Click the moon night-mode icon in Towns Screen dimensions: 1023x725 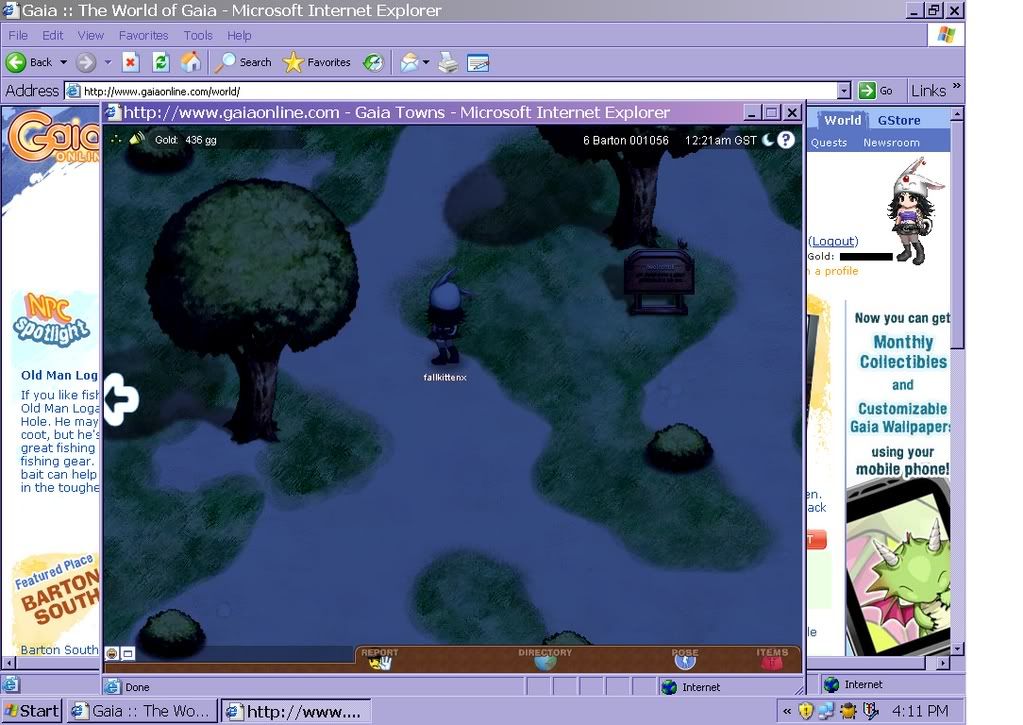(x=769, y=140)
